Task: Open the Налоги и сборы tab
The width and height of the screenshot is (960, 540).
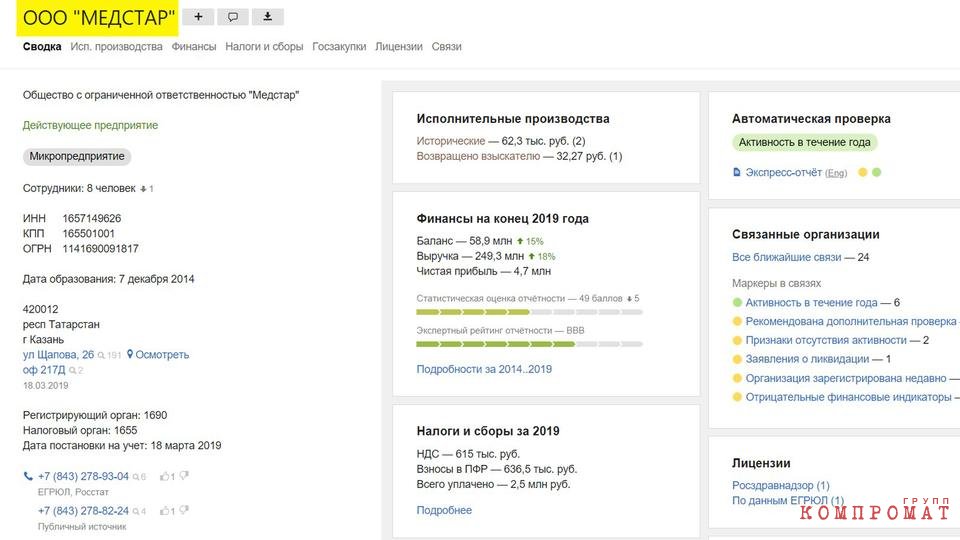Action: click(x=264, y=47)
